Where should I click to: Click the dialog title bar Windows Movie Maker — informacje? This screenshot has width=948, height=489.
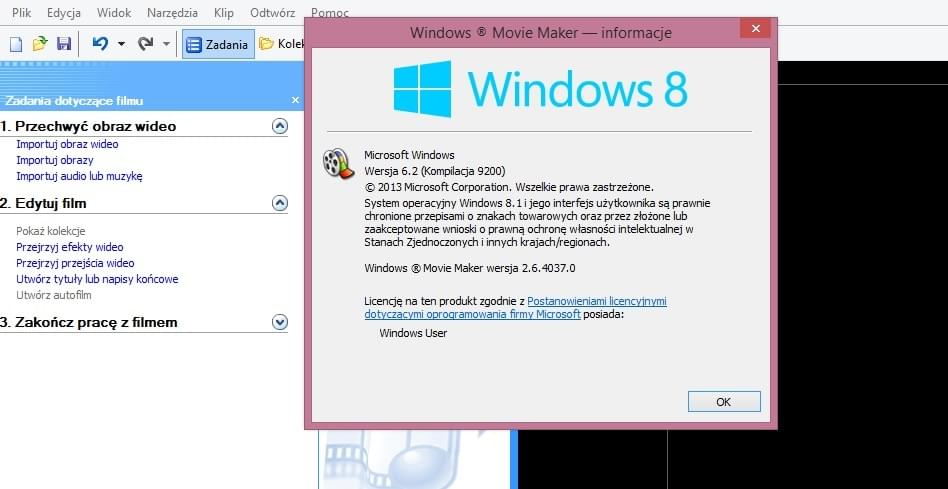click(x=540, y=32)
